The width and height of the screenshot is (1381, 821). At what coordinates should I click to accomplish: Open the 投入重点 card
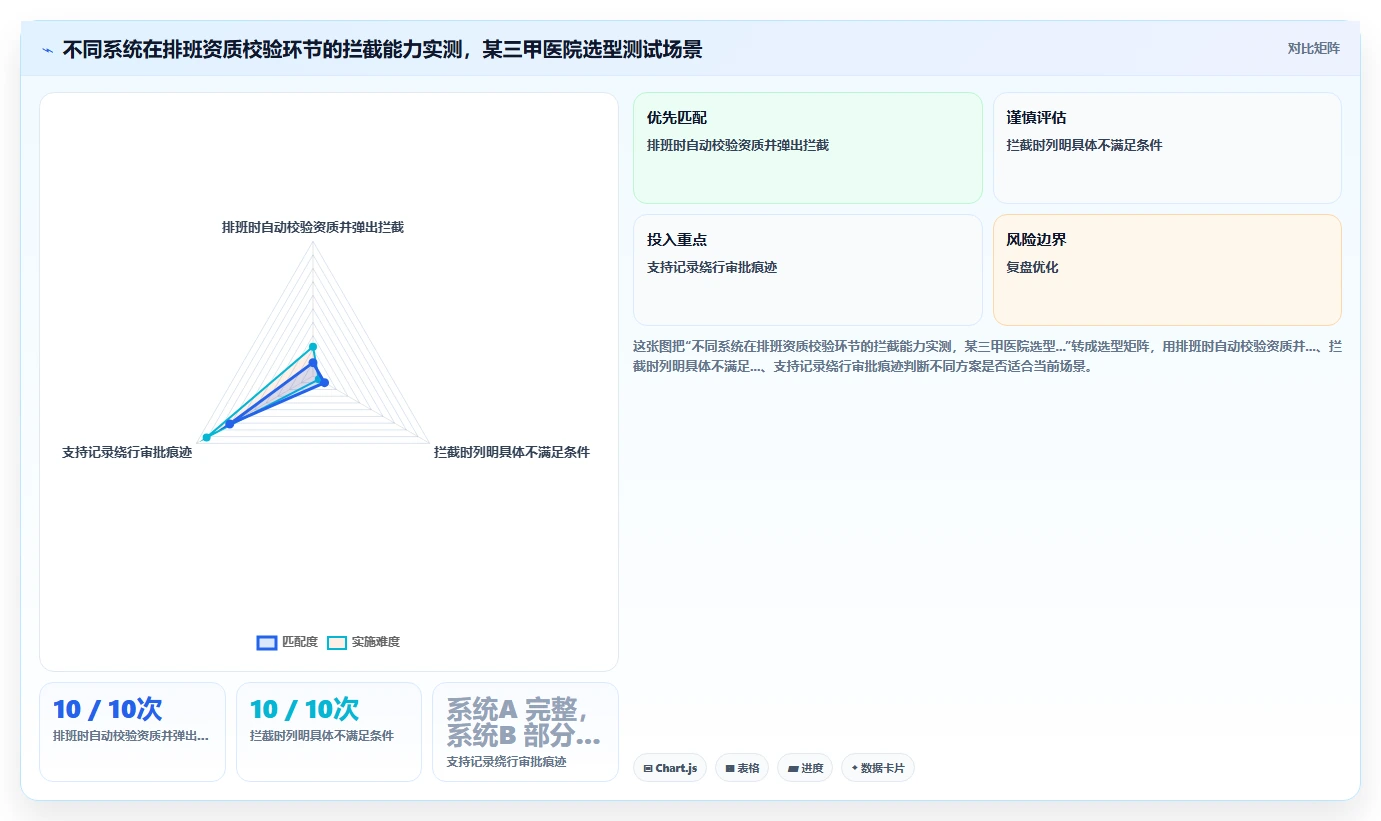808,270
